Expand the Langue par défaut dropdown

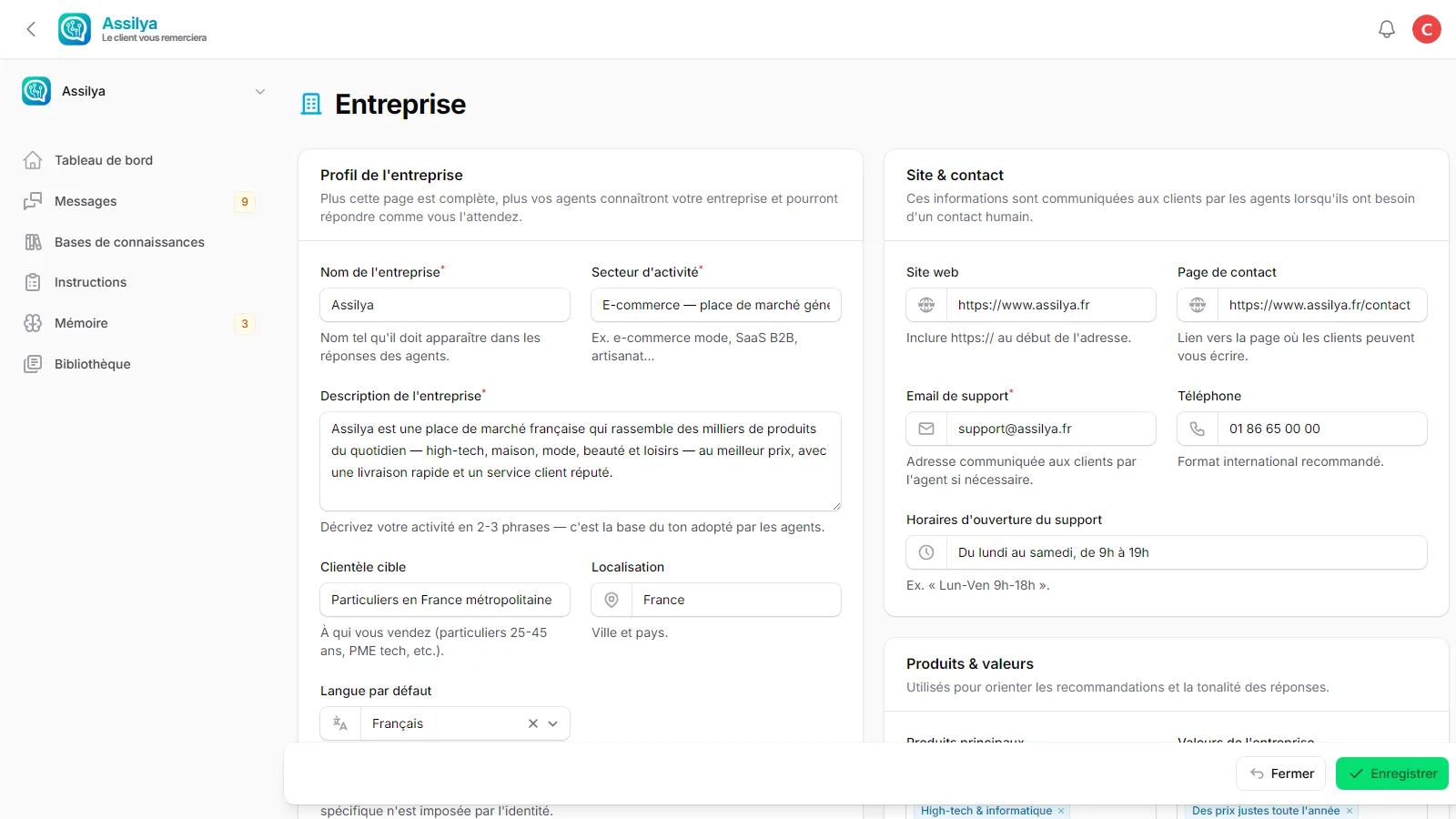click(552, 723)
